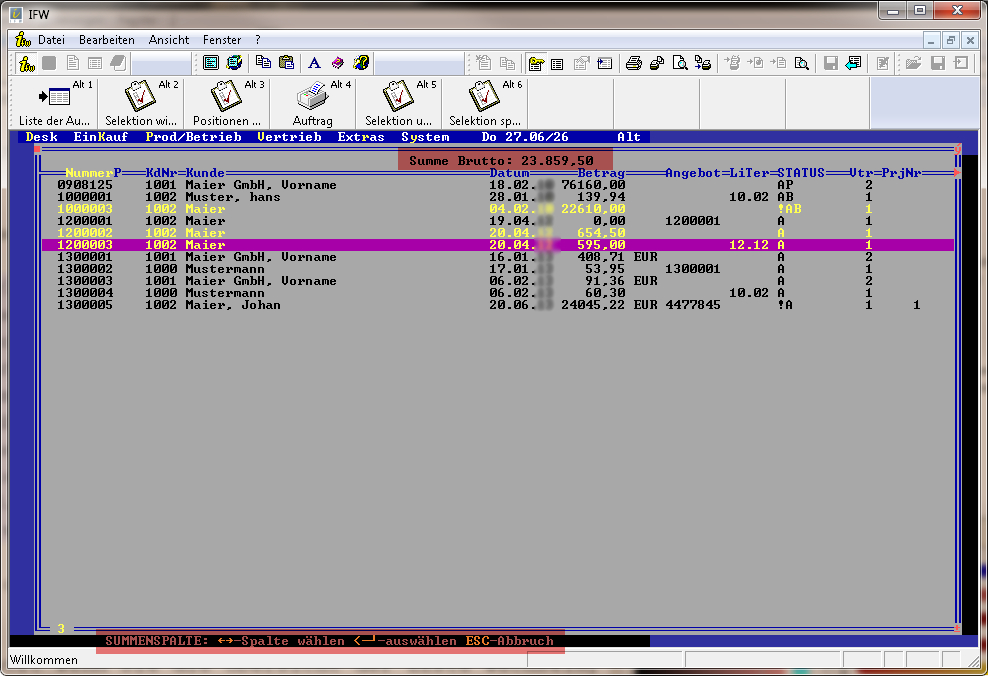Expand the Vertrieb menu in the blue bar
Viewport: 988px width, 676px height.
(289, 137)
